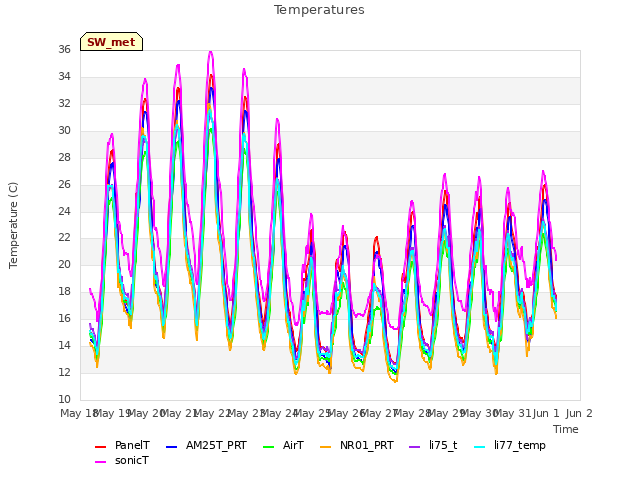
Task: Click the 24 y-axis tick label
Action: tap(64, 211)
